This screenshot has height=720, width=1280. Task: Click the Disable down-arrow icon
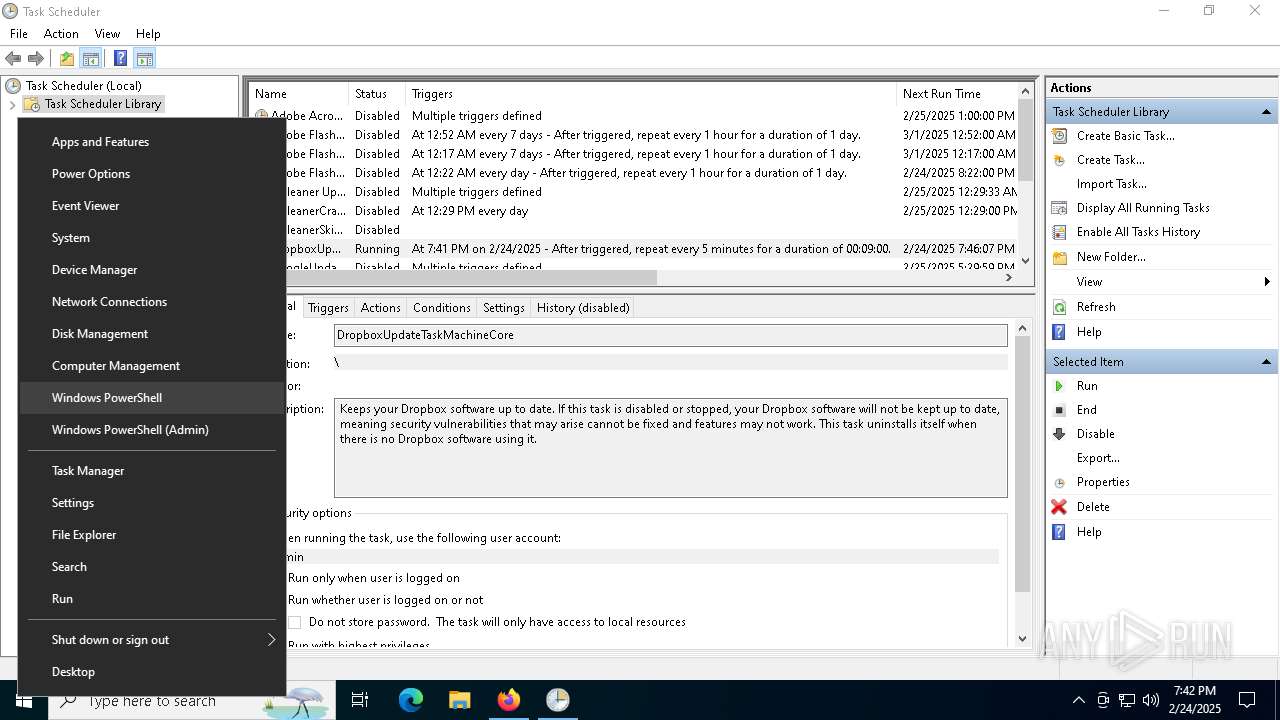[1059, 434]
